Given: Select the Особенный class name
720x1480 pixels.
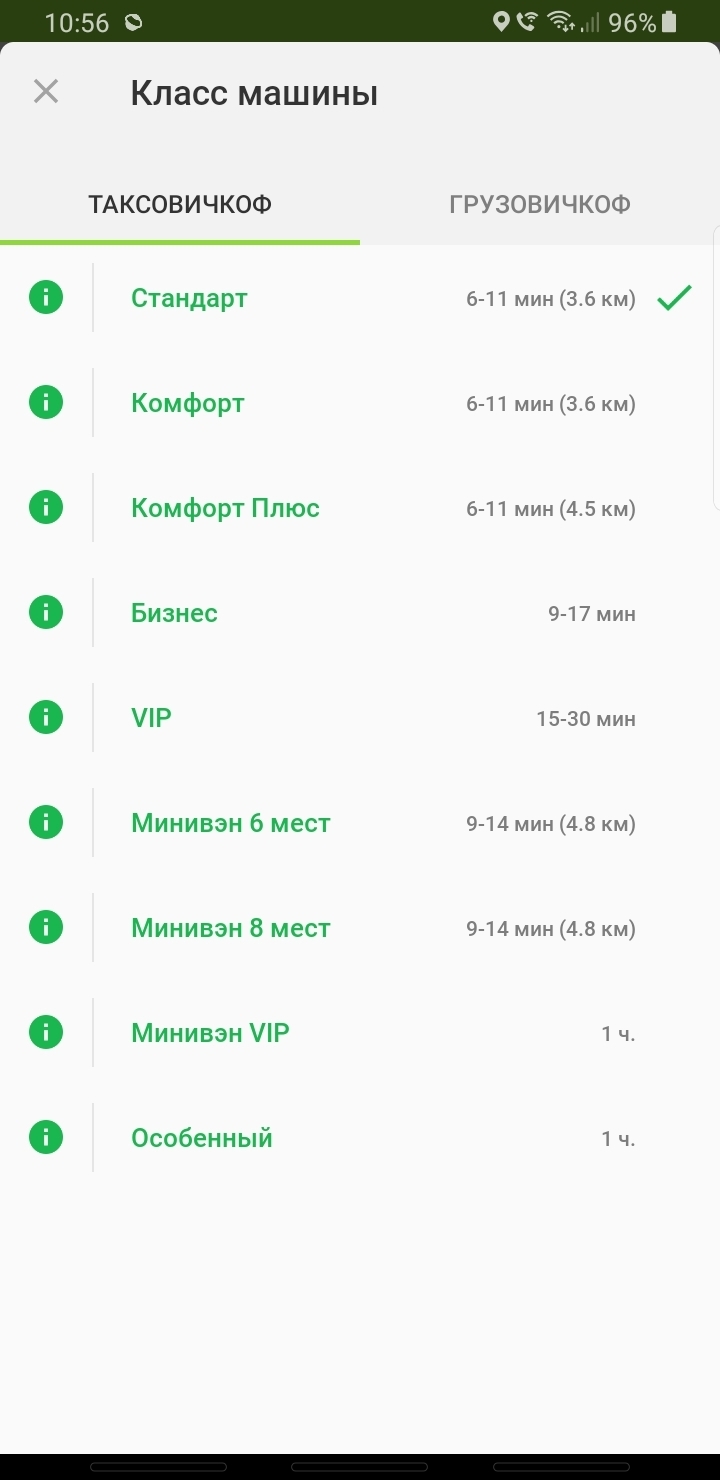Looking at the screenshot, I should [201, 1138].
